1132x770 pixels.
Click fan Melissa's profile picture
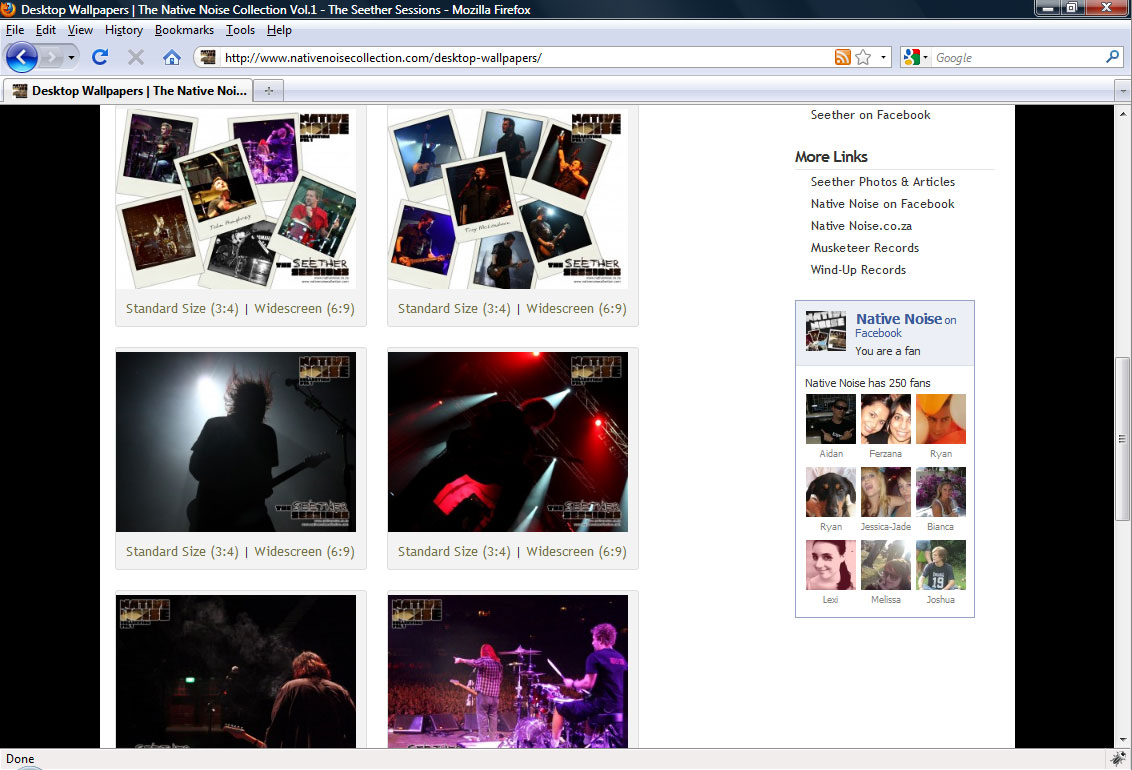coord(886,564)
